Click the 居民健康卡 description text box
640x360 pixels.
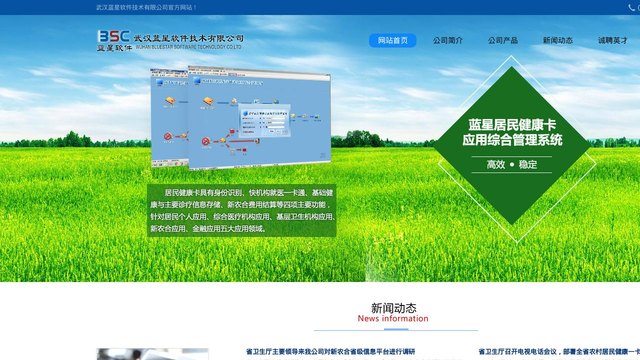[x=242, y=210]
